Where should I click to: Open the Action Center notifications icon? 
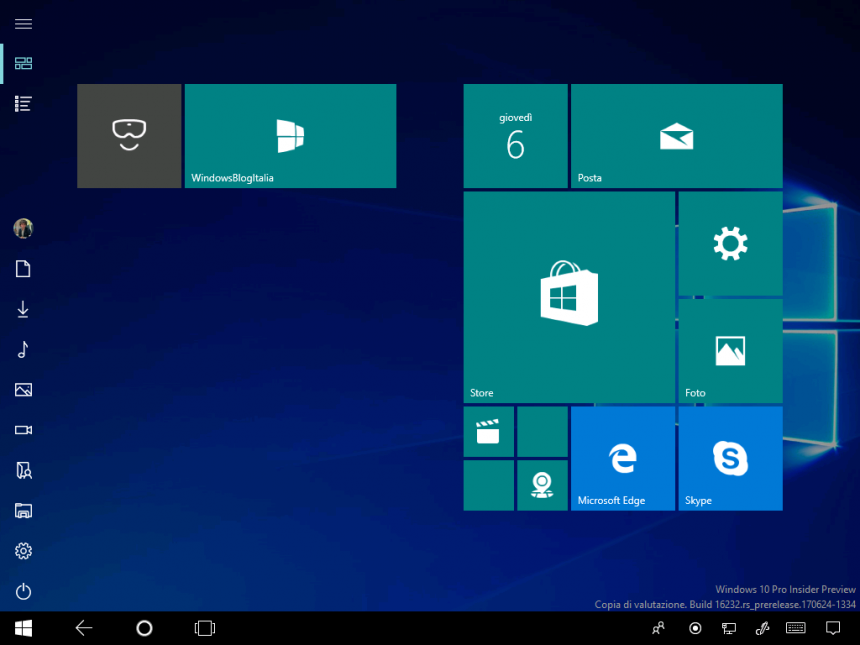tap(833, 628)
